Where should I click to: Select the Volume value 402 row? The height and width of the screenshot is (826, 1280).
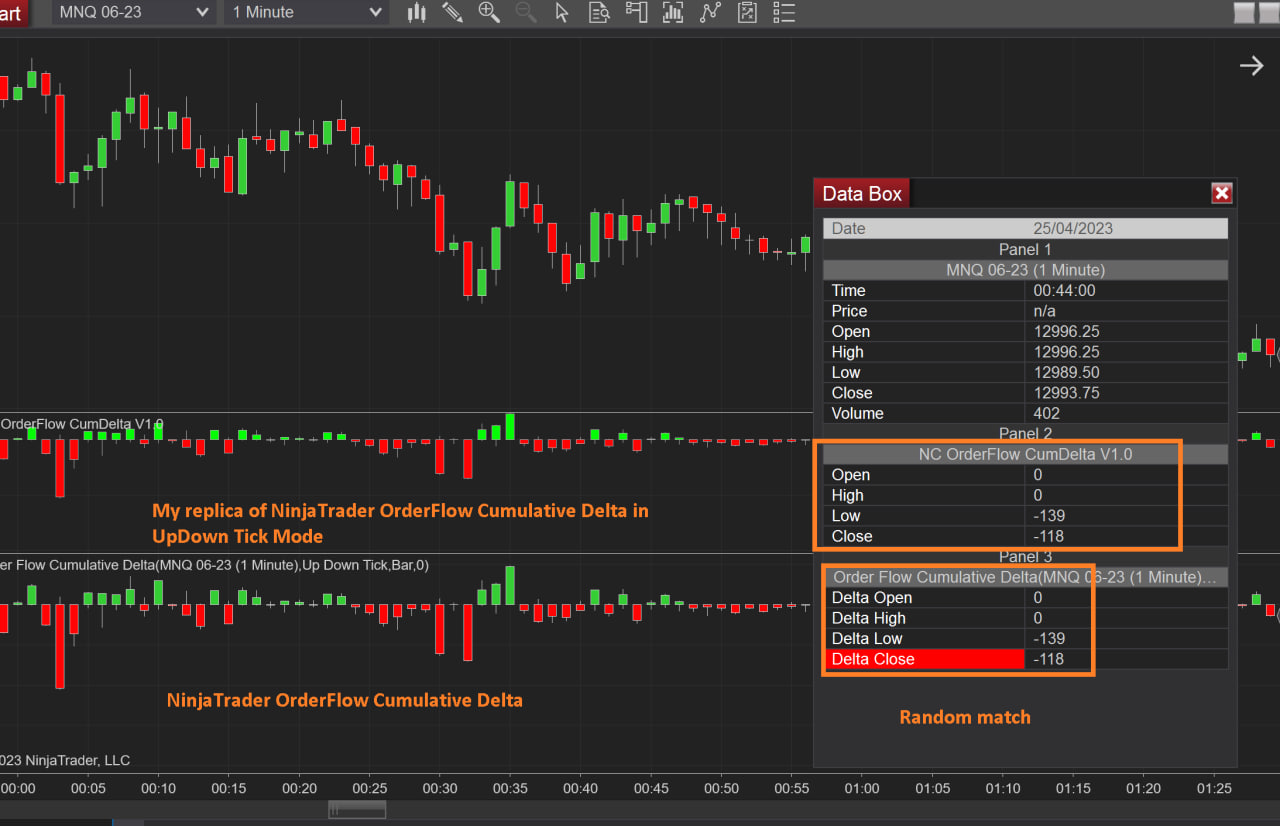1026,413
